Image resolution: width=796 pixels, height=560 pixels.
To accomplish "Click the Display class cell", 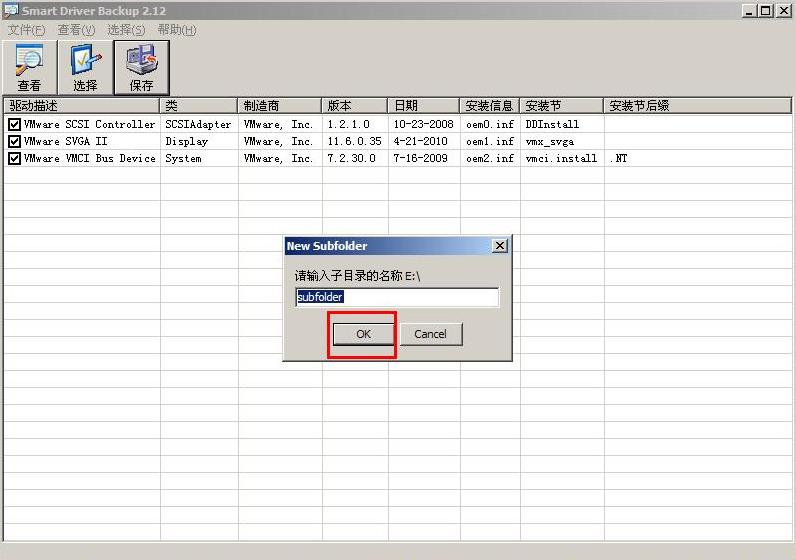I will [186, 142].
